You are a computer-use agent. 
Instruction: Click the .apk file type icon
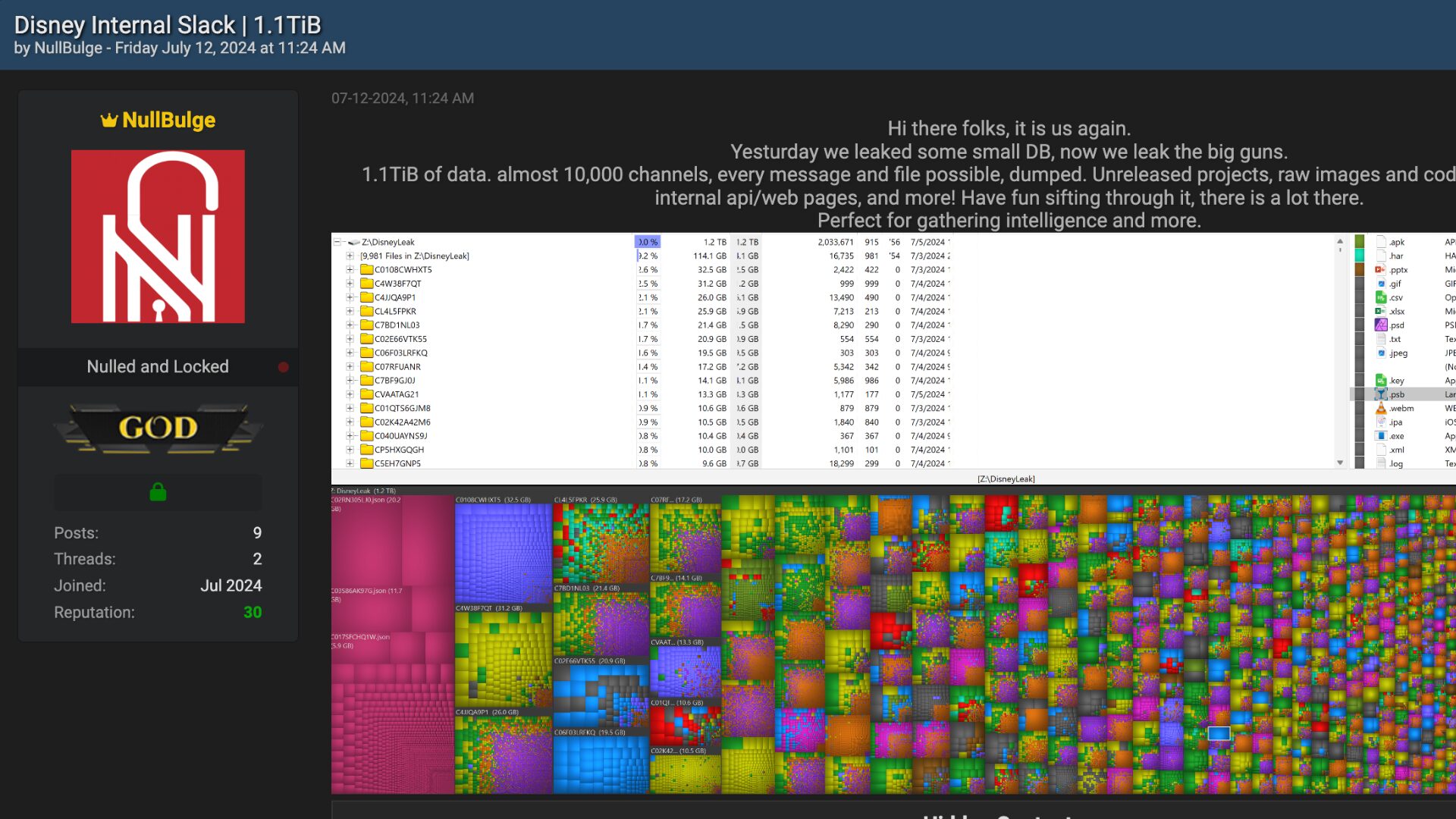click(1381, 242)
